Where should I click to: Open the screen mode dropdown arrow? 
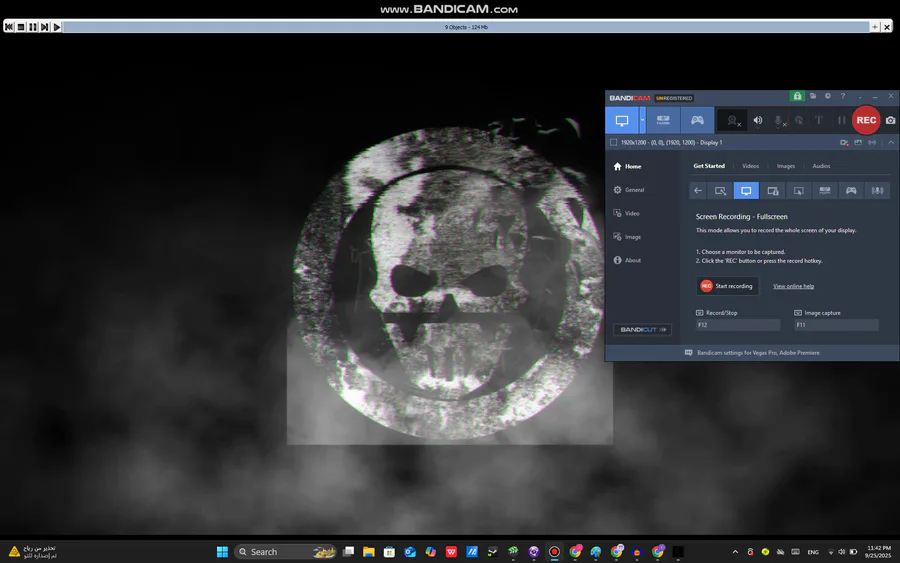(x=642, y=121)
